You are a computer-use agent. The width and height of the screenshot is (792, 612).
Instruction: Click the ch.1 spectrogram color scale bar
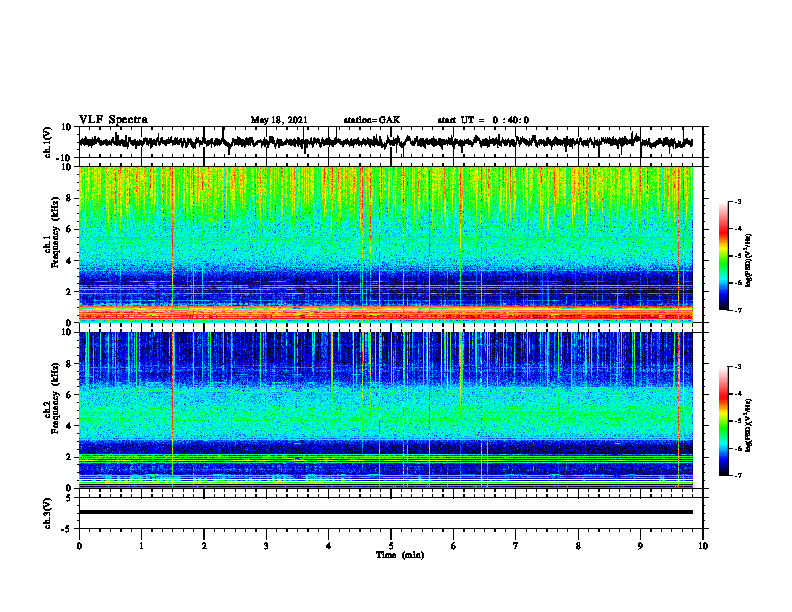click(723, 256)
